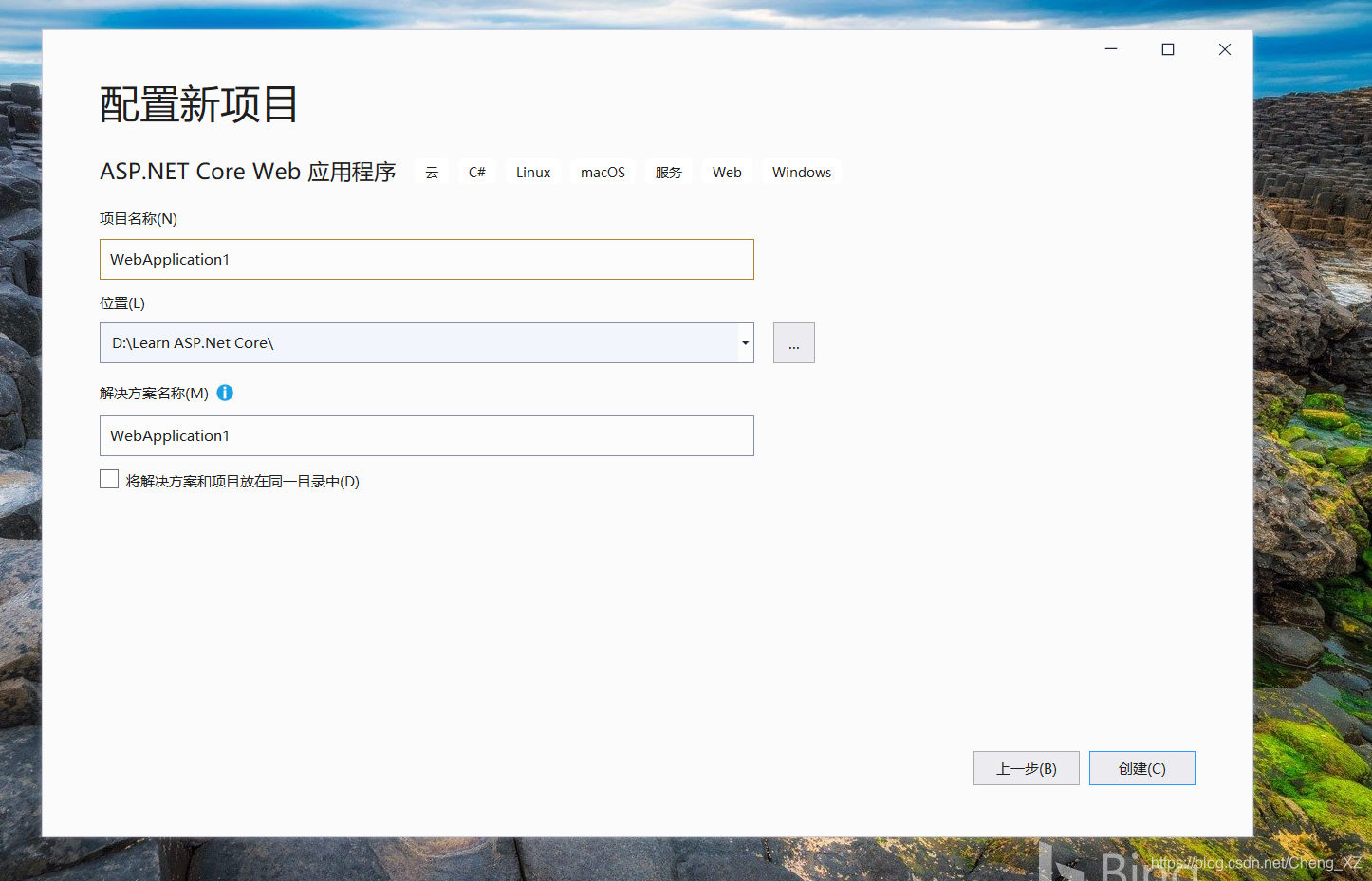Click the 解决方案名称 text field

point(426,435)
